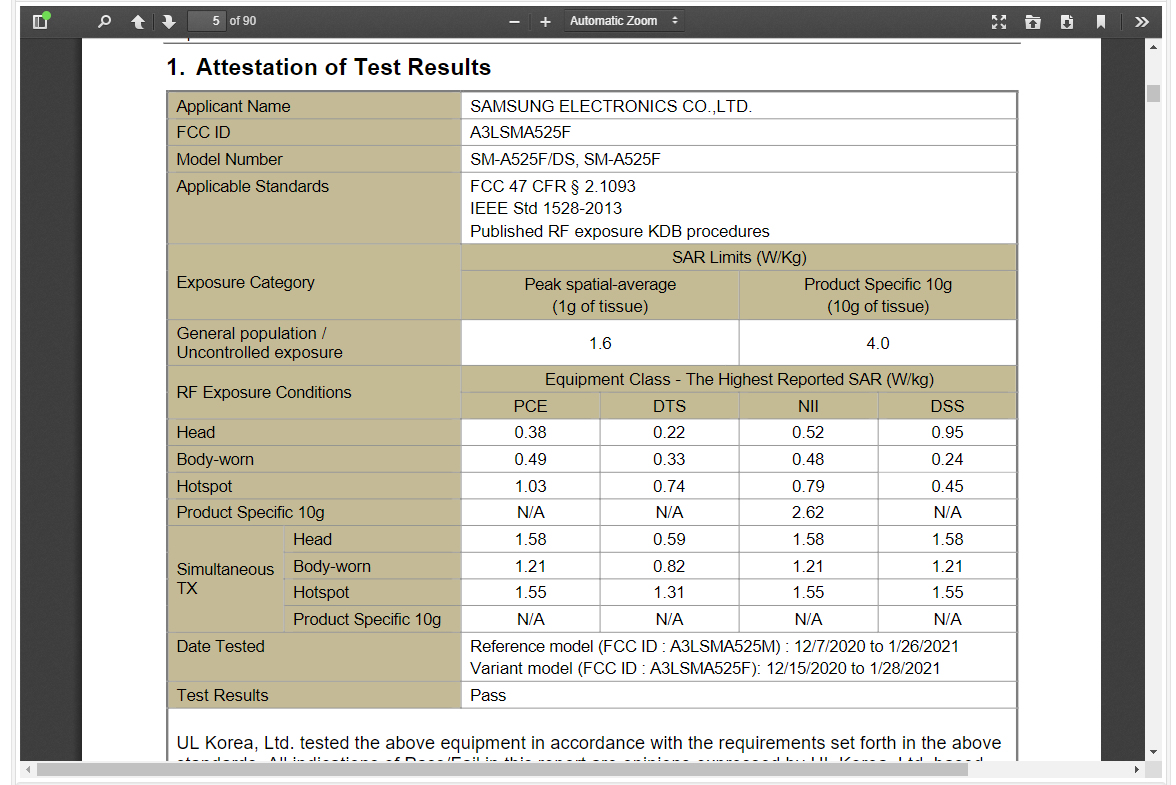1176x785 pixels.
Task: Click the scroll right arrow
Action: tap(1136, 769)
